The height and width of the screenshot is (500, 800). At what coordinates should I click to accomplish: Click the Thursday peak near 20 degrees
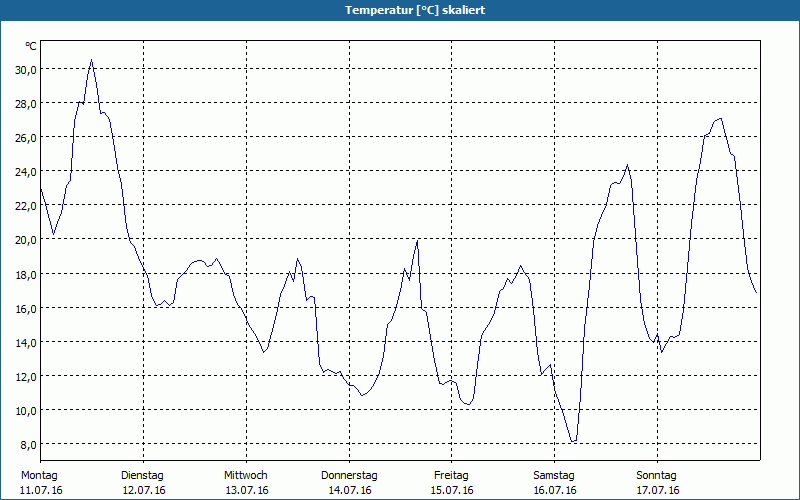click(x=417, y=241)
